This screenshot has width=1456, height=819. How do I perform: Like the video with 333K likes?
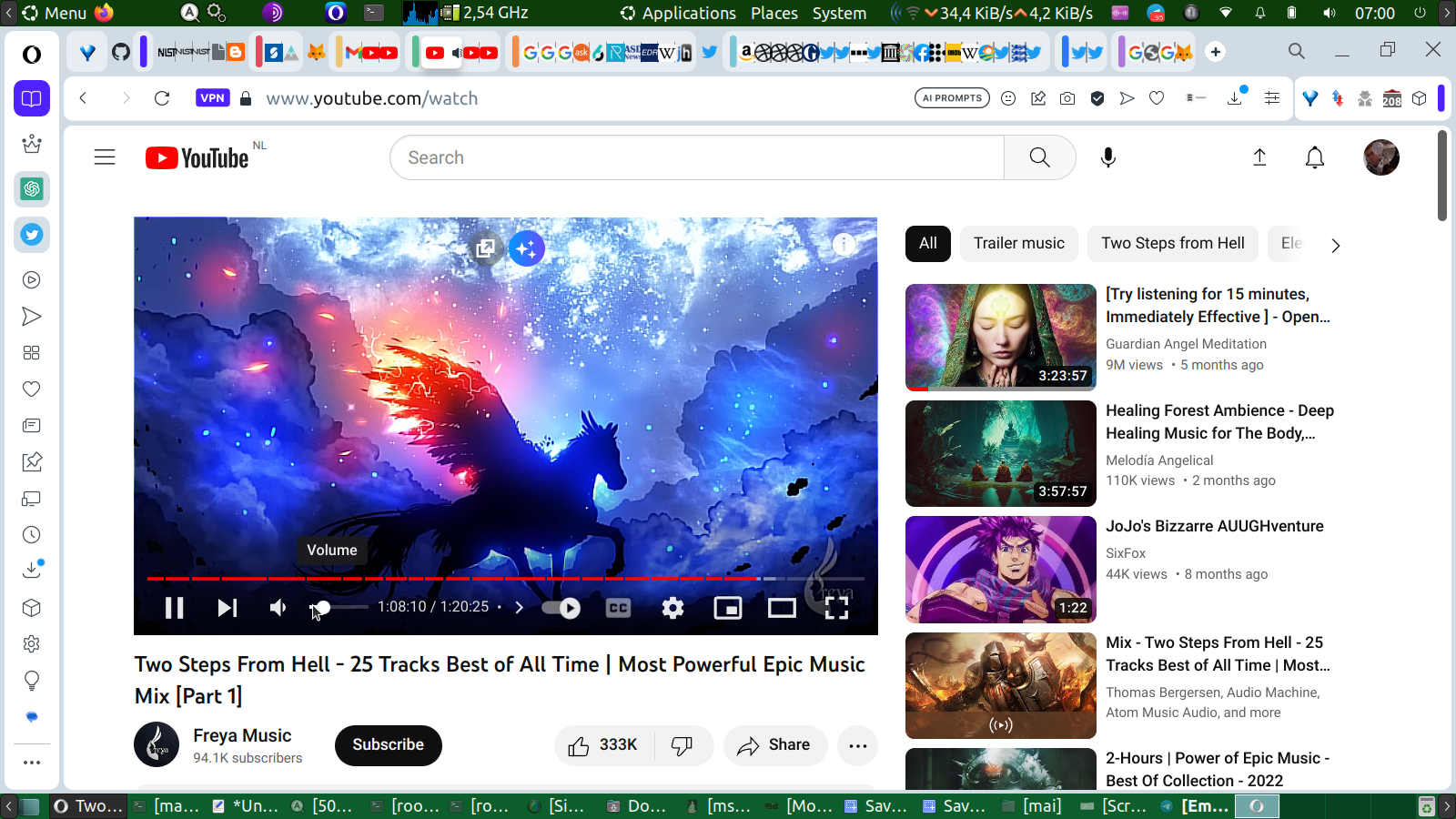(603, 745)
